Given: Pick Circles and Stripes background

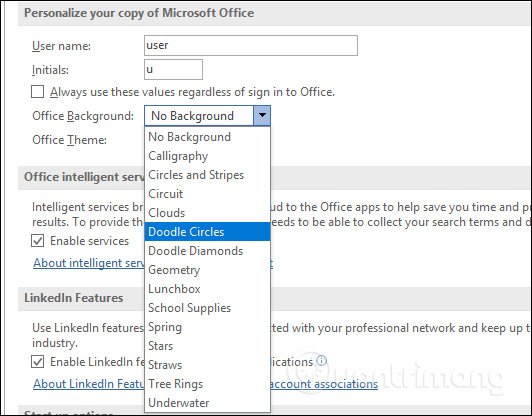Looking at the screenshot, I should (207, 175).
